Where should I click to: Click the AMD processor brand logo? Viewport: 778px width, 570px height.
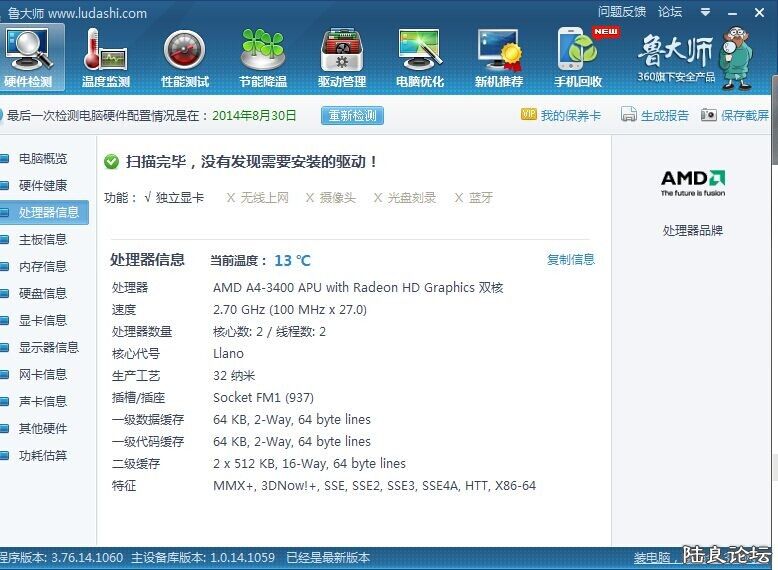tap(692, 183)
